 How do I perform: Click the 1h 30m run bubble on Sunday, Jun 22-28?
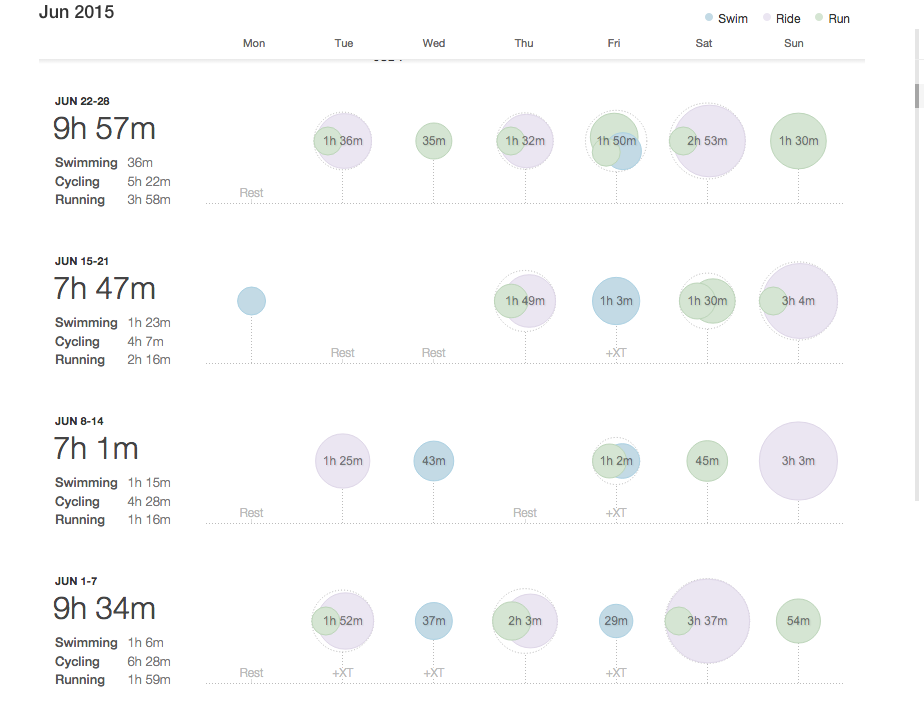pos(798,141)
